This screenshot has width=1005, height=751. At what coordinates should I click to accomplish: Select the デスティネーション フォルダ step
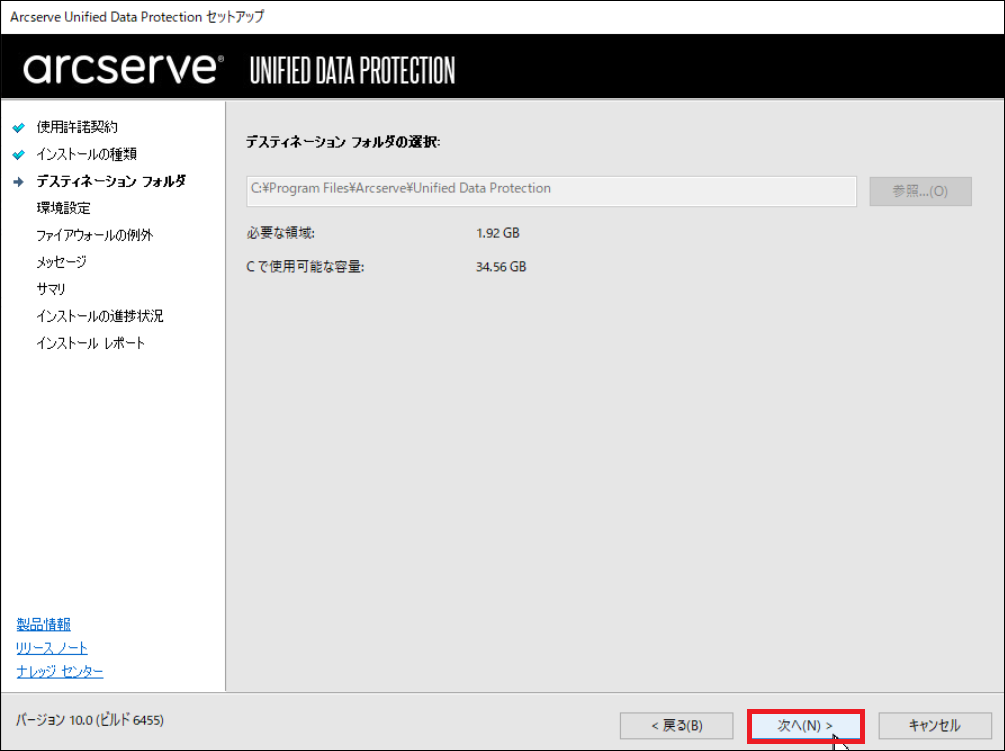point(111,181)
